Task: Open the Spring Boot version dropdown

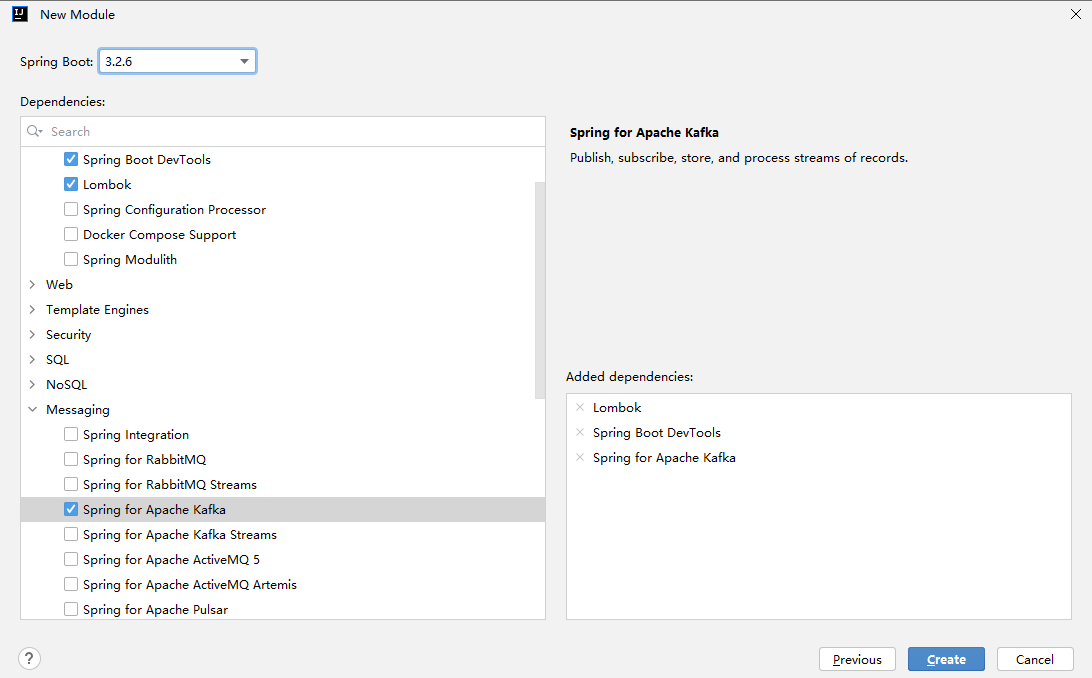Action: (244, 62)
